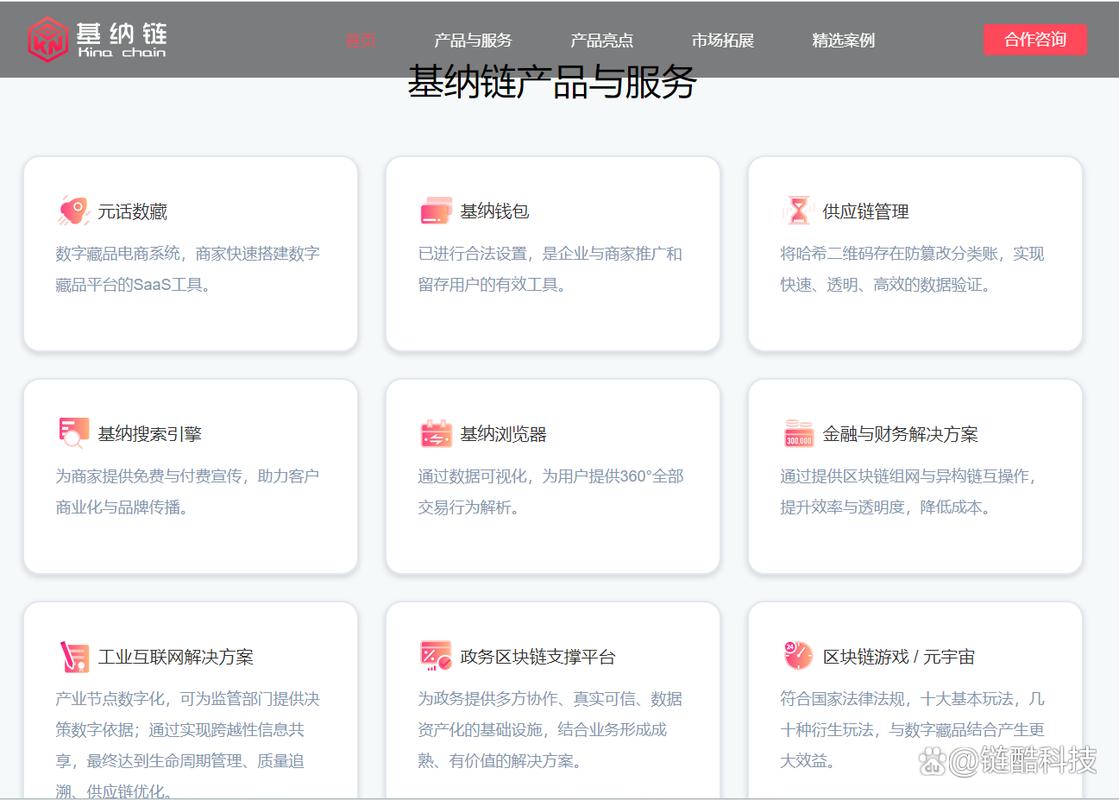Open the 政务区块链支撑平台 card title
This screenshot has width=1119, height=800.
[537, 657]
